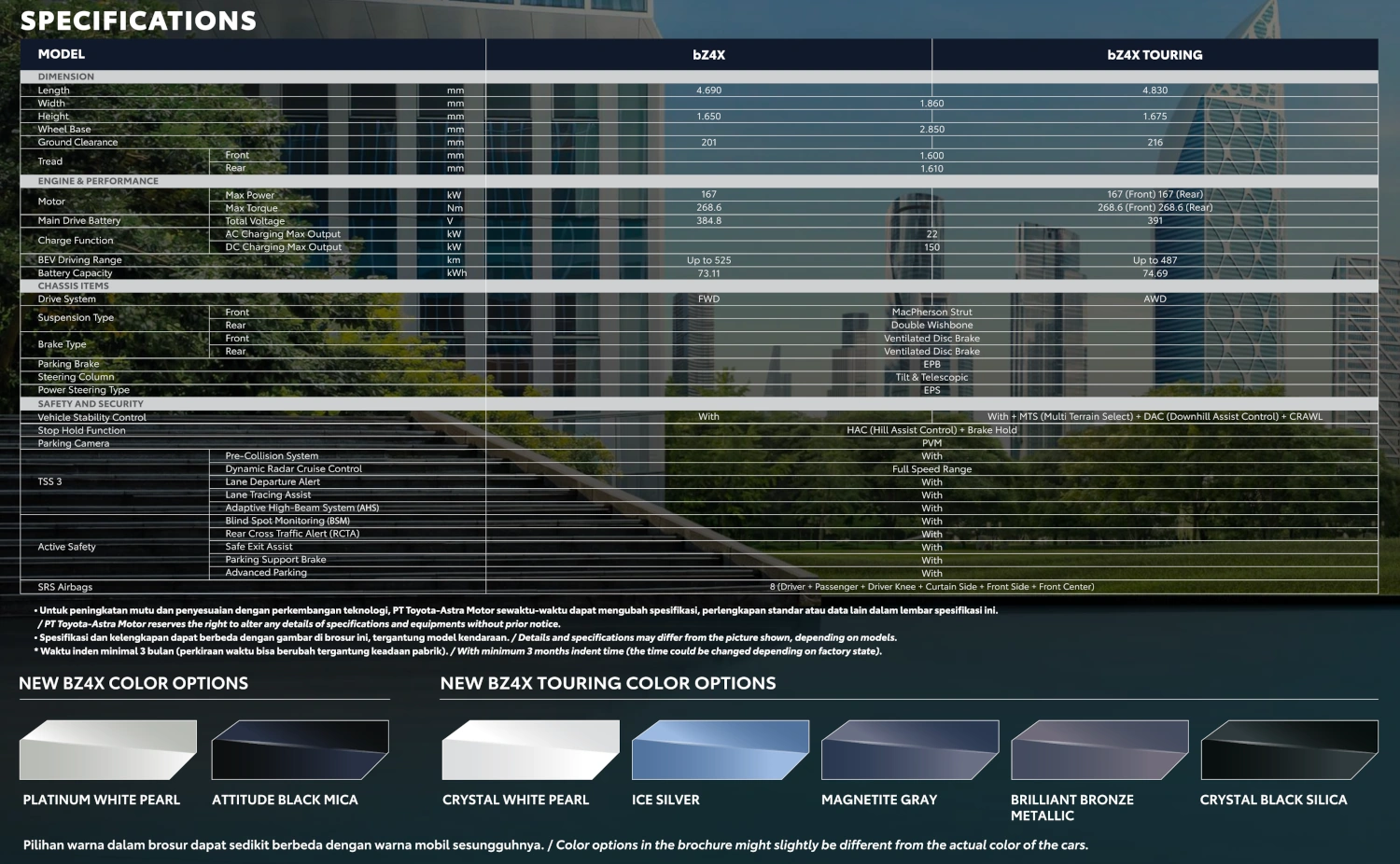Select the "Up to 525" driving range value
This screenshot has height=864, width=1400.
tap(709, 260)
